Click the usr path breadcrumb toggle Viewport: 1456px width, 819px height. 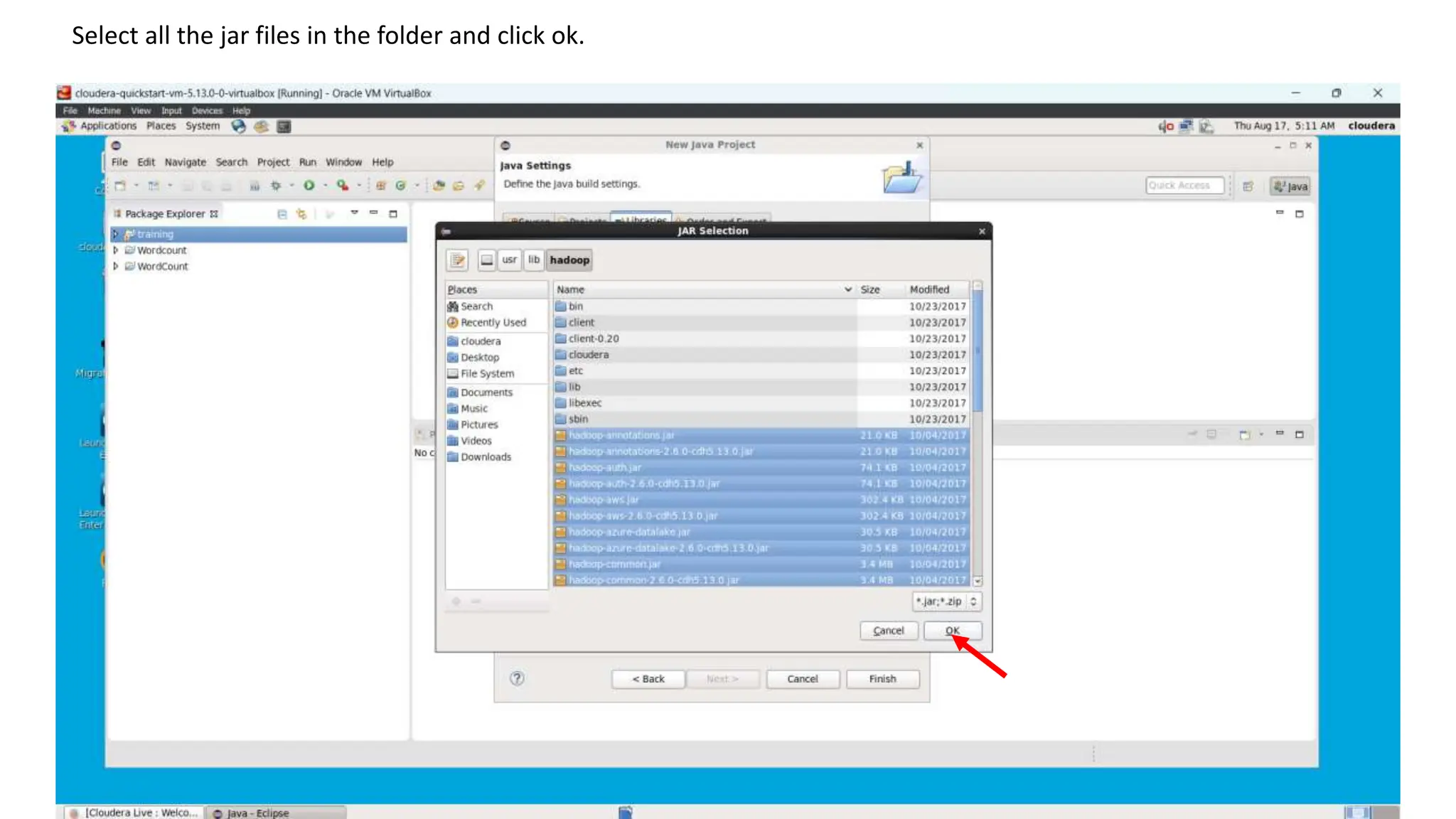pyautogui.click(x=509, y=260)
